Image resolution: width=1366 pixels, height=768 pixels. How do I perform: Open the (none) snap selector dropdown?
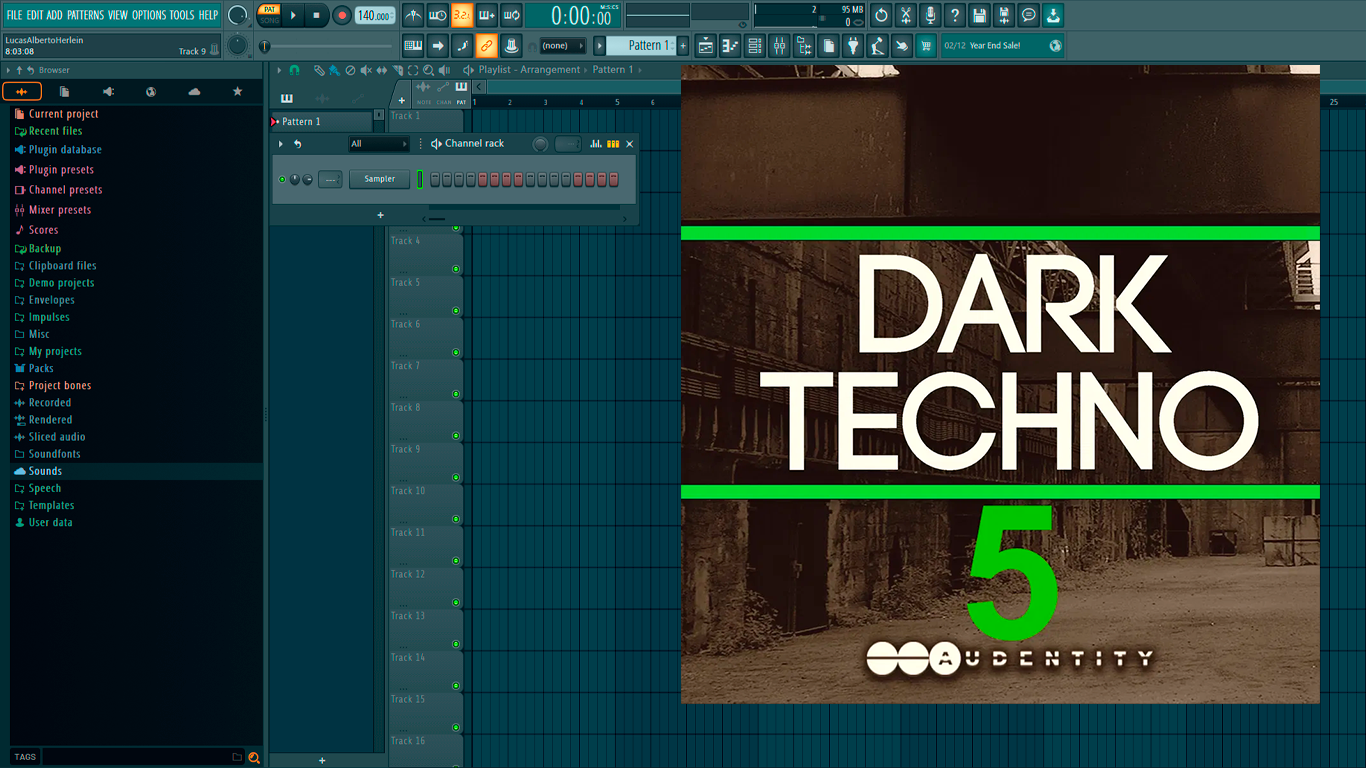point(562,45)
